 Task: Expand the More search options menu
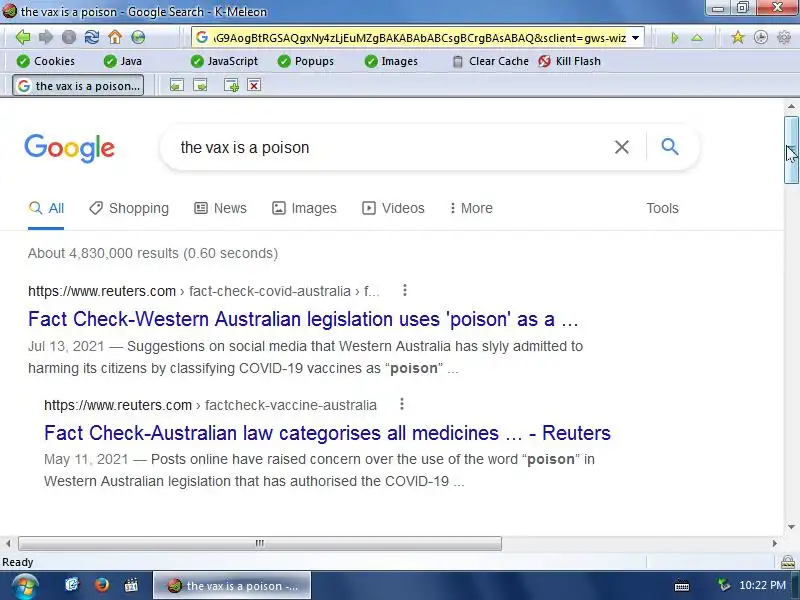click(x=471, y=208)
